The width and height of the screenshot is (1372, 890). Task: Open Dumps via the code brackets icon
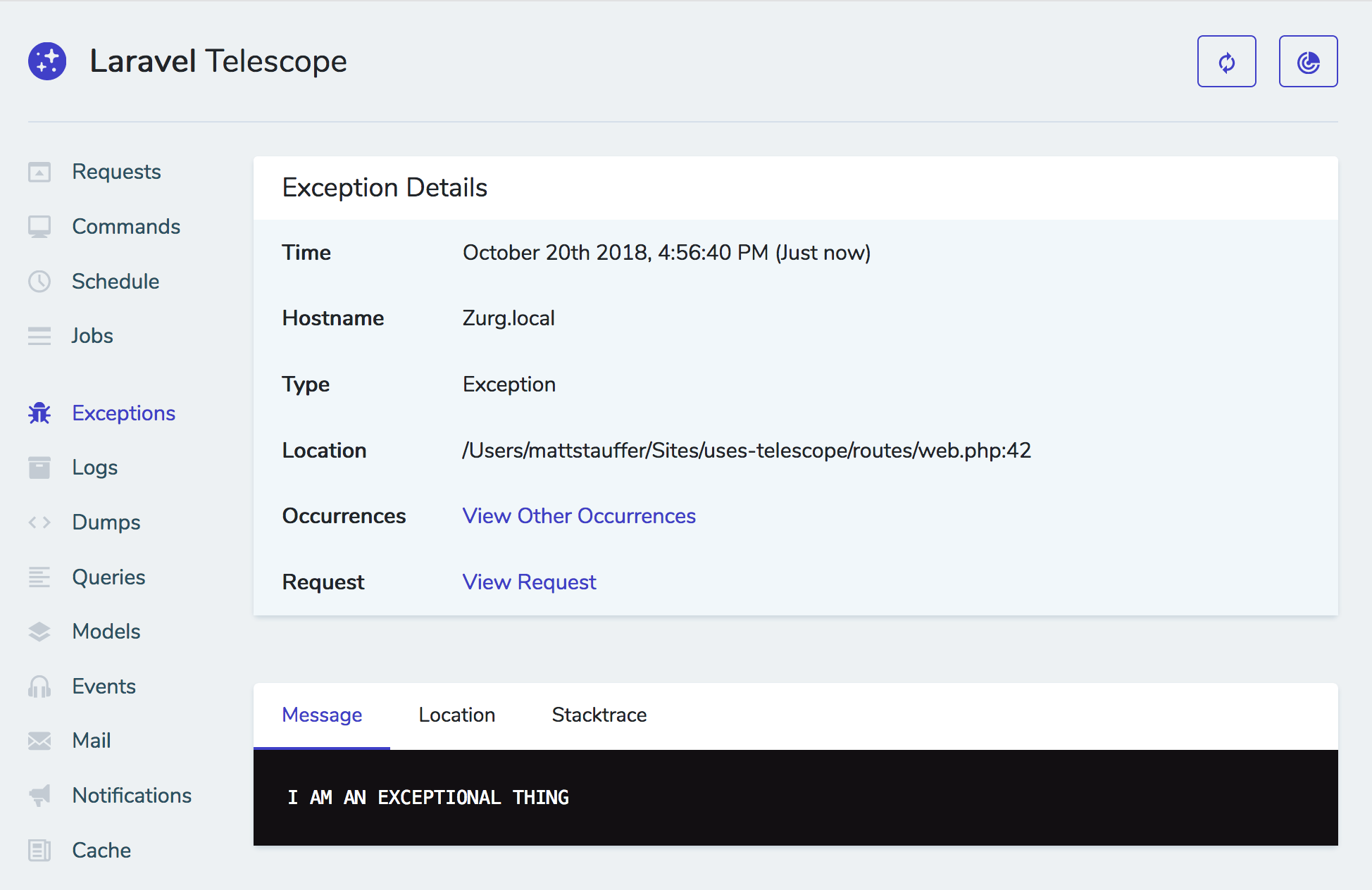[x=39, y=522]
